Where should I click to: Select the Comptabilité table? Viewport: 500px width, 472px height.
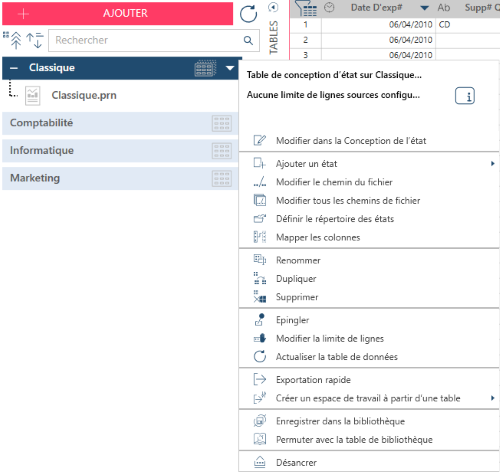120,123
